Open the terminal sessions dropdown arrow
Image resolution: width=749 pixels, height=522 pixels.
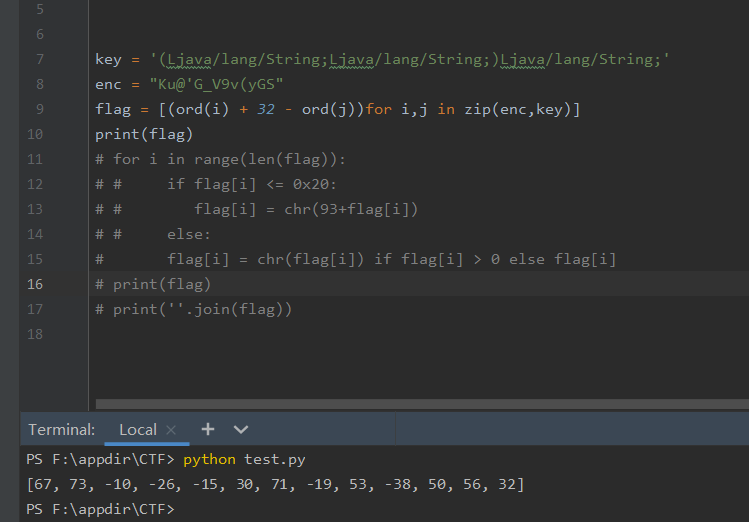(241, 429)
